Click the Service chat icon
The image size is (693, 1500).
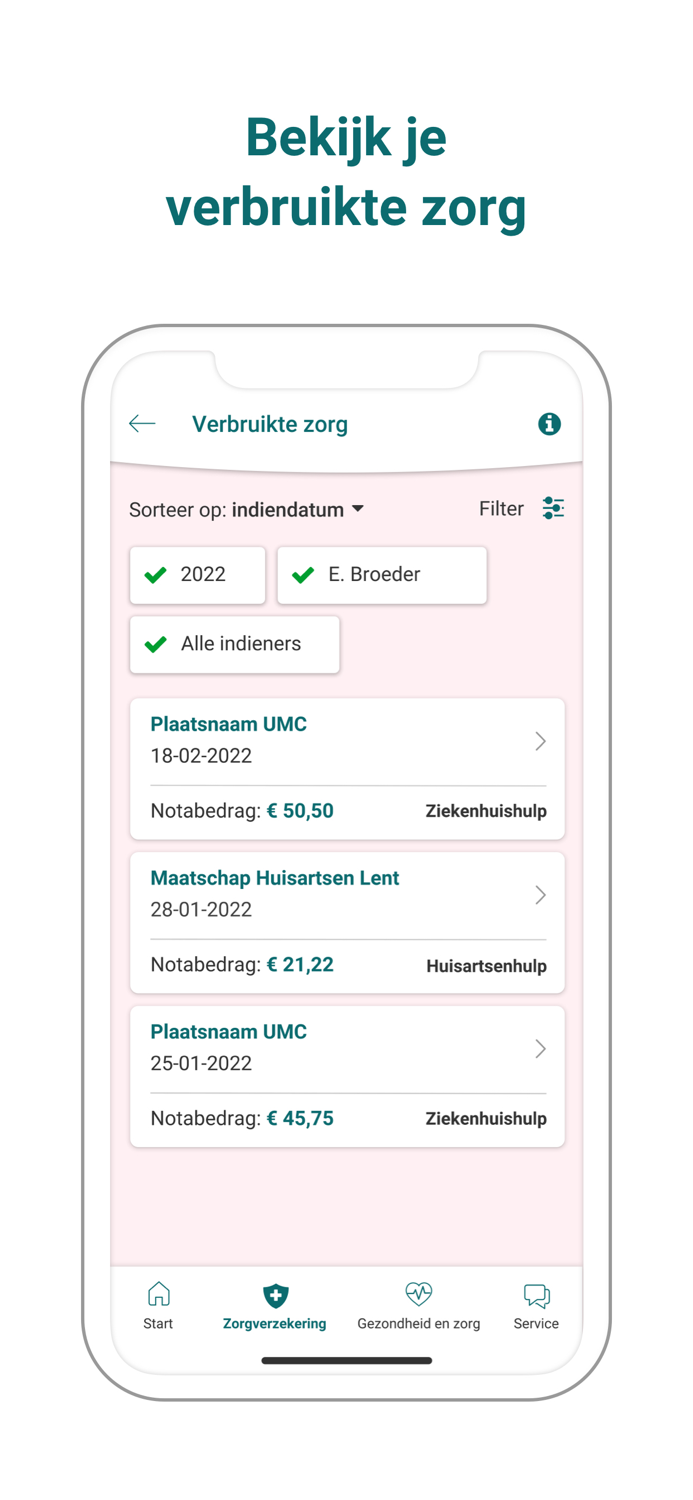pos(536,1293)
